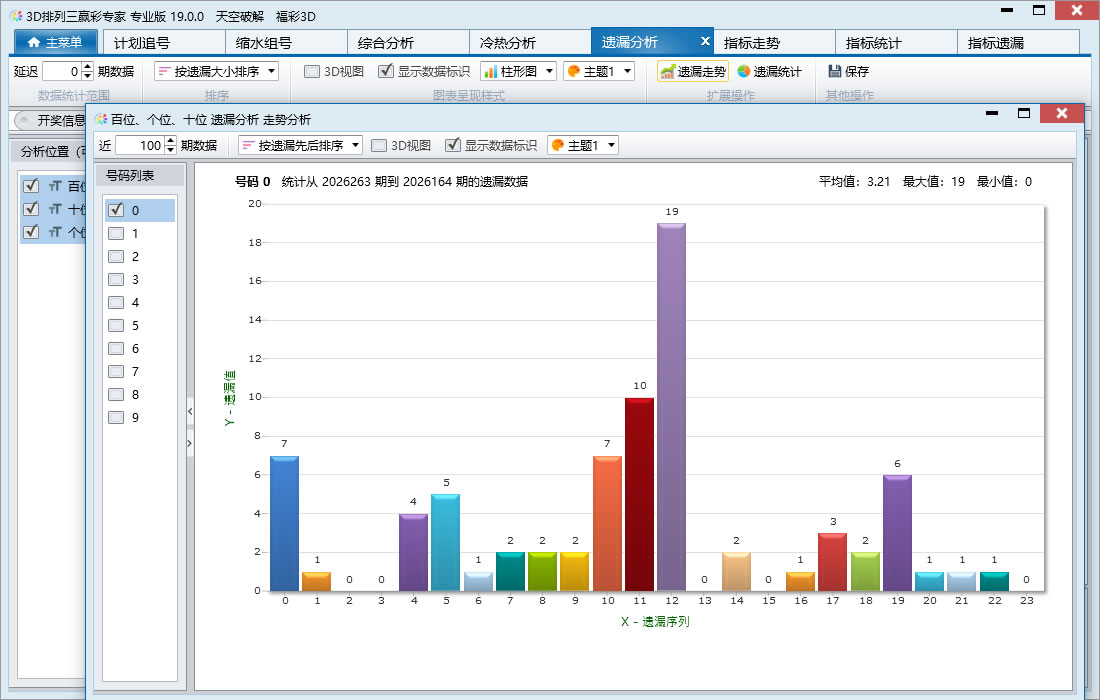Check number 5 in the number list
The width and height of the screenshot is (1100, 700).
pyautogui.click(x=116, y=325)
